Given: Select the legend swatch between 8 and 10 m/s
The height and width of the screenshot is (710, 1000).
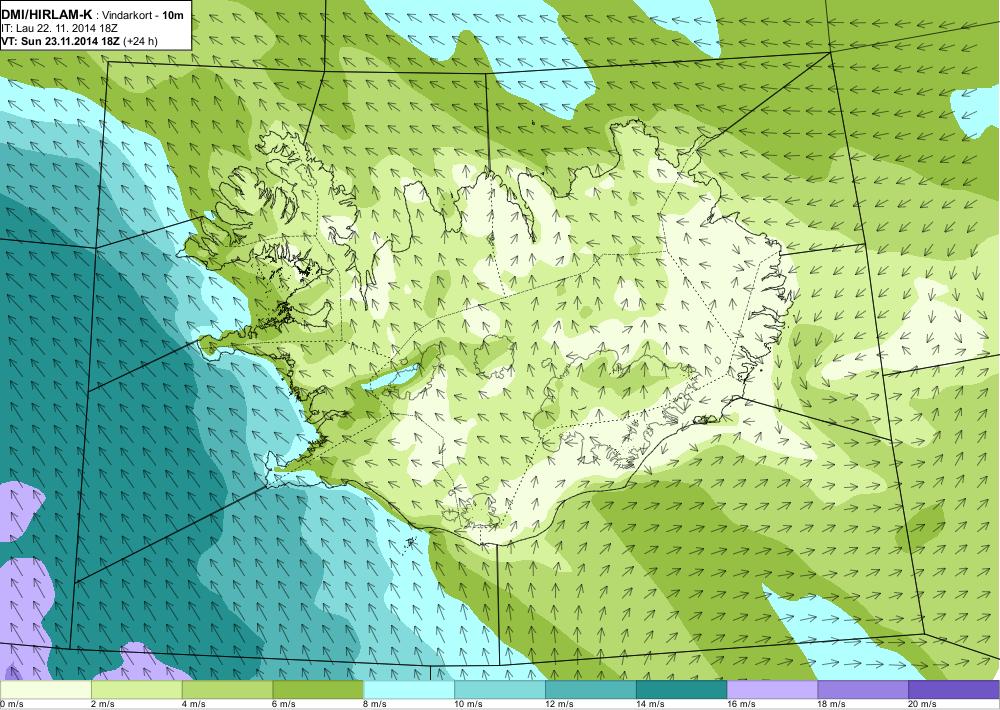Looking at the screenshot, I should click(409, 690).
